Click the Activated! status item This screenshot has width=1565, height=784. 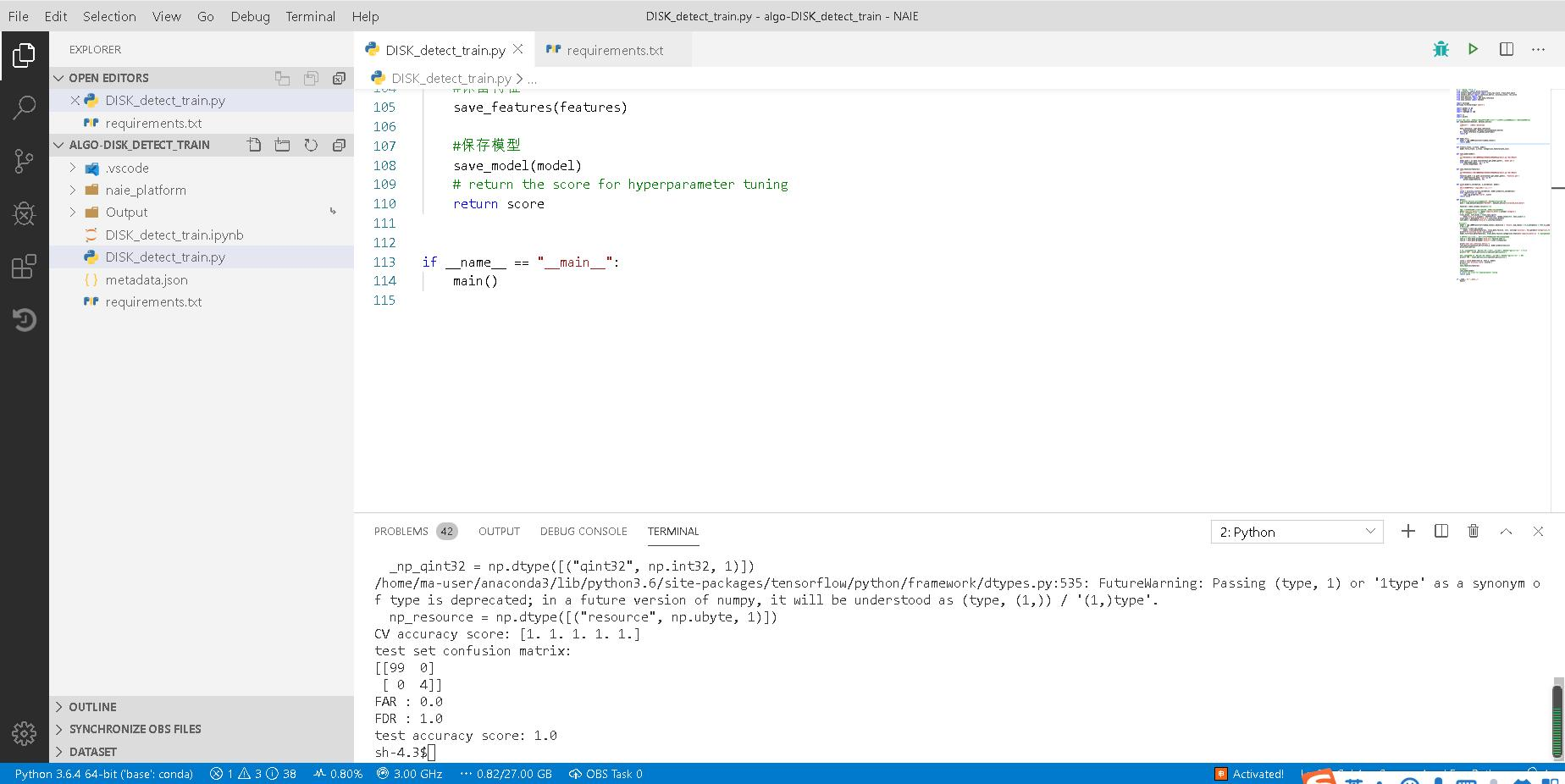tap(1250, 774)
